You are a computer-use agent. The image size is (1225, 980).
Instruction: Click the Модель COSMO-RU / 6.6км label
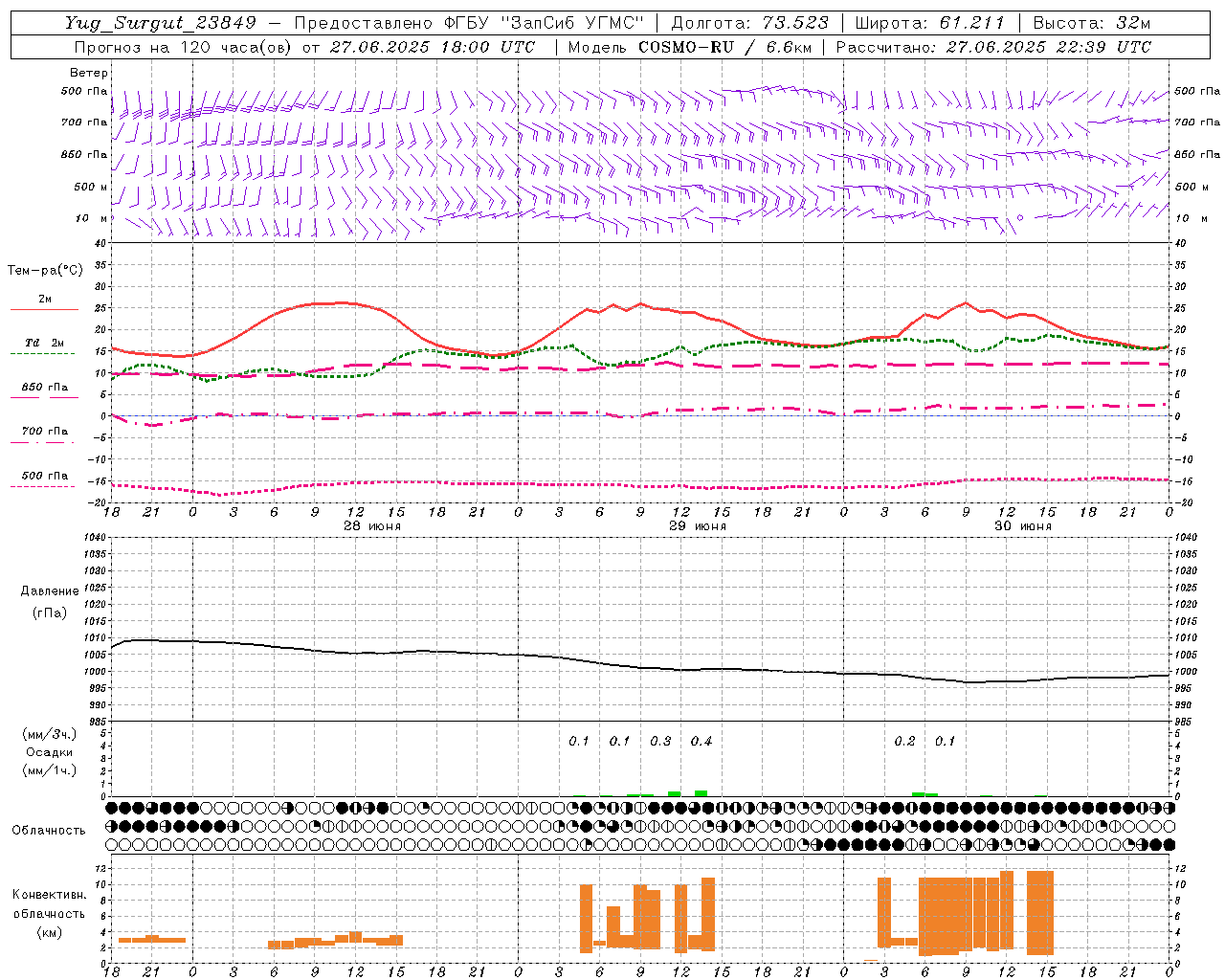[x=690, y=47]
